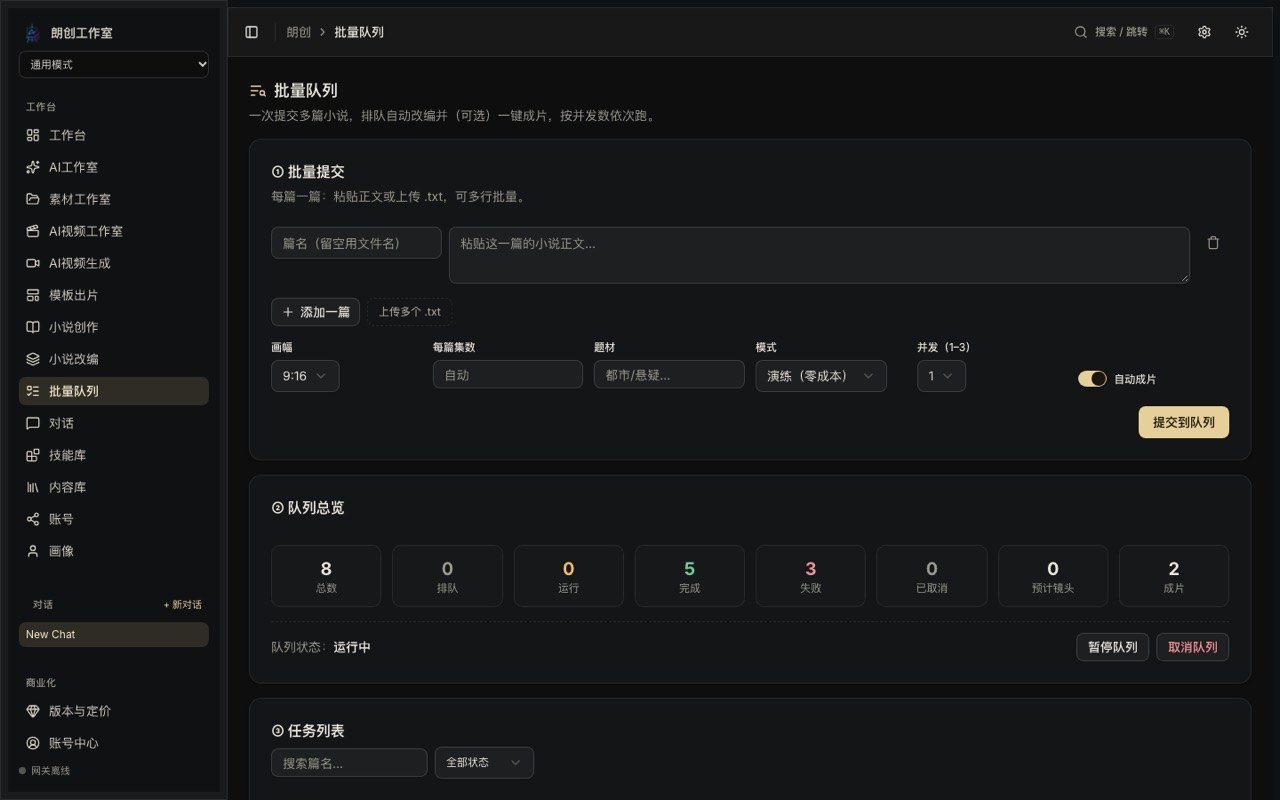This screenshot has height=800, width=1280.
Task: Switch theme with sun icon
Action: 1241,32
